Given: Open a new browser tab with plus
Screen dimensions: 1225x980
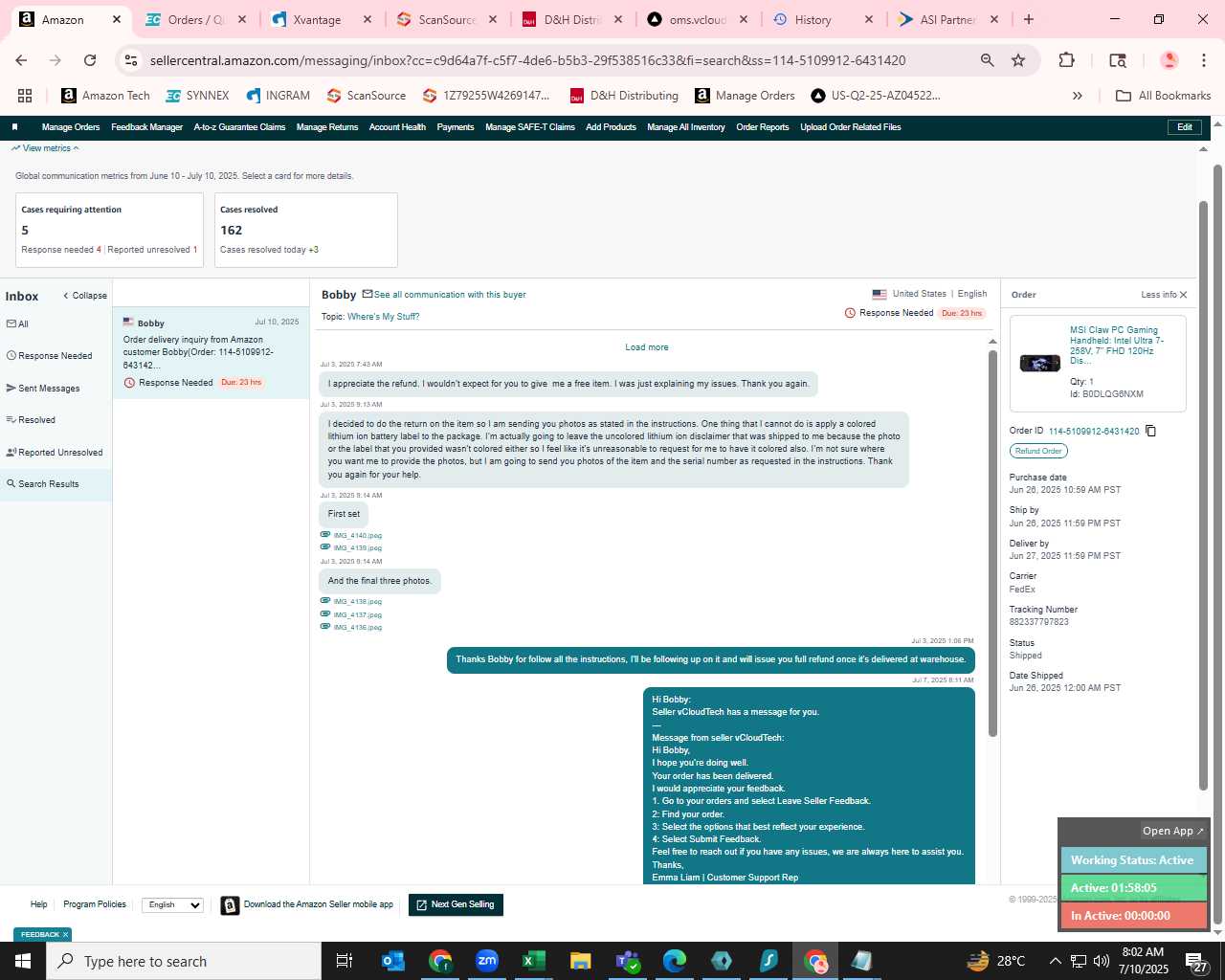Looking at the screenshot, I should 1029,19.
